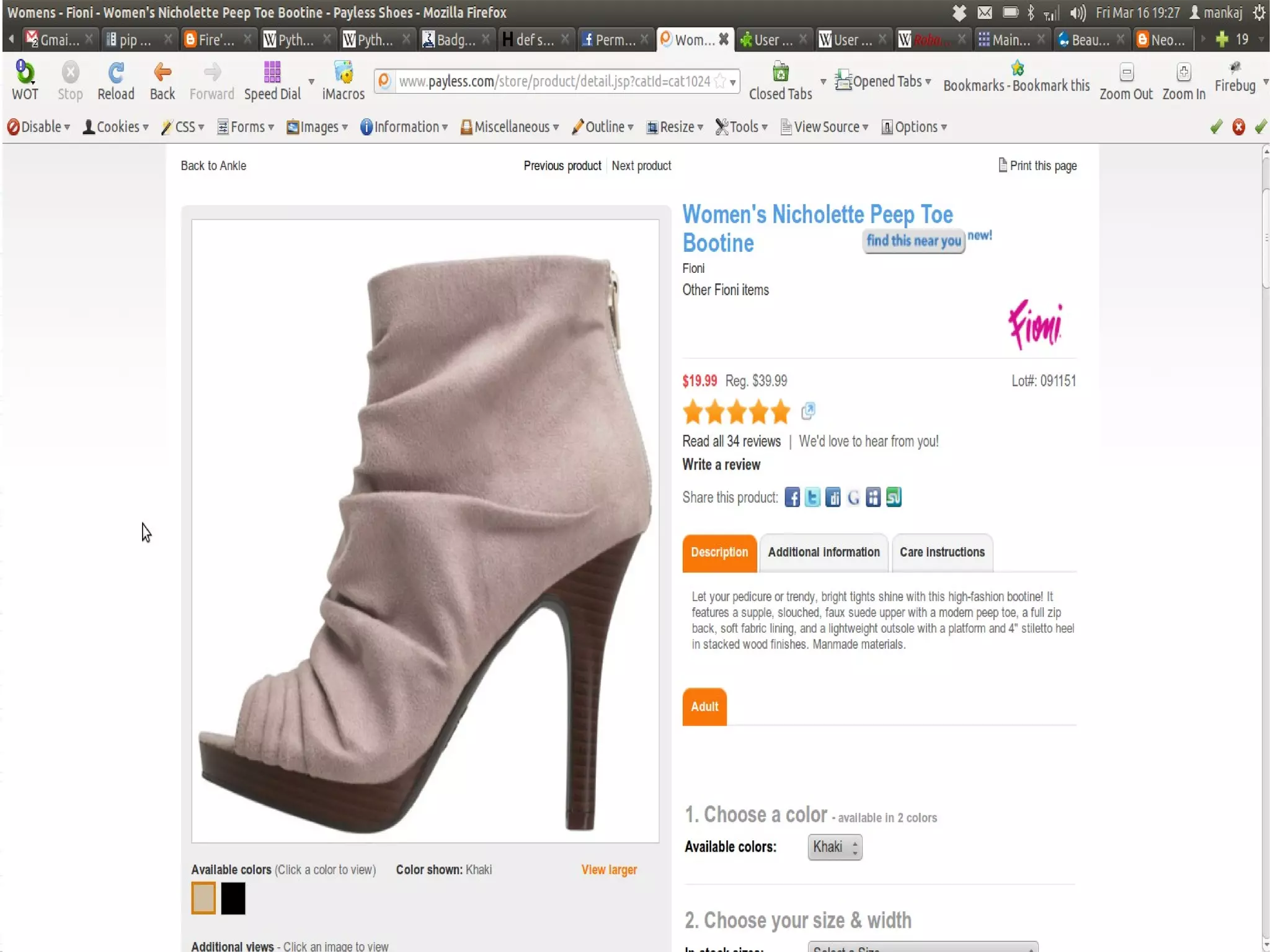Open the Speed Dial icon
Image resolution: width=1270 pixels, height=952 pixels.
click(272, 73)
